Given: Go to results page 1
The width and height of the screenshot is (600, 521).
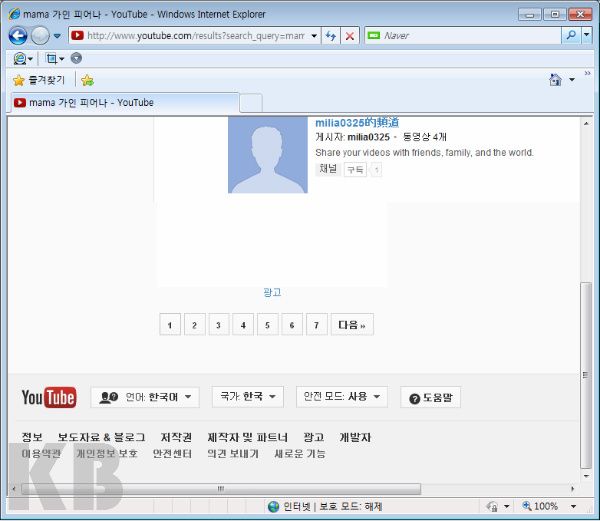Looking at the screenshot, I should (x=170, y=325).
